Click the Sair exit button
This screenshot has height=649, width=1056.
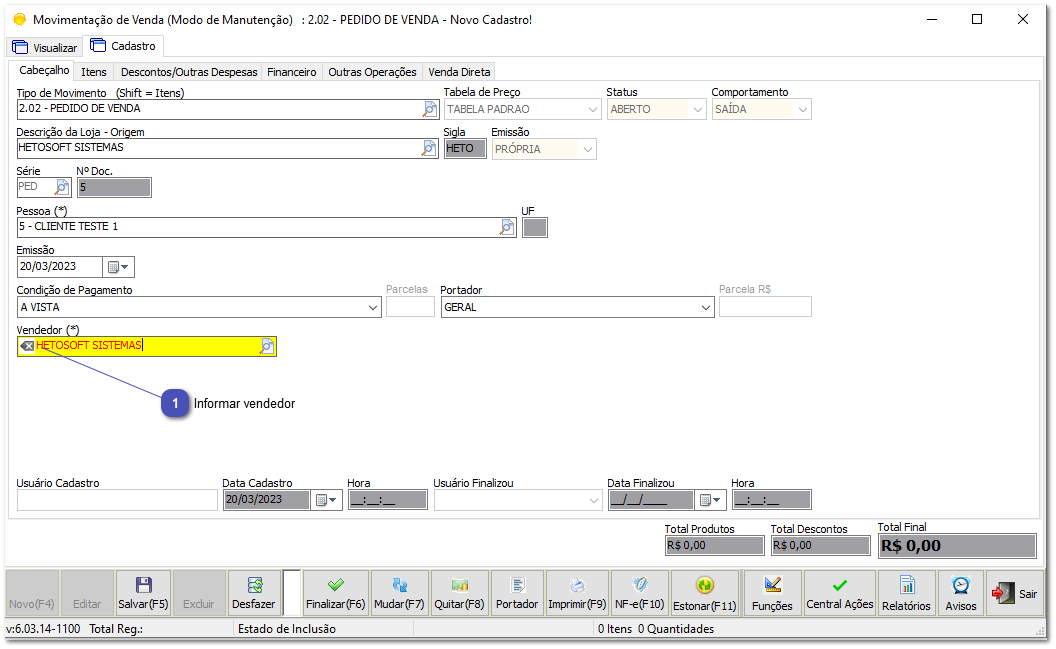1015,593
